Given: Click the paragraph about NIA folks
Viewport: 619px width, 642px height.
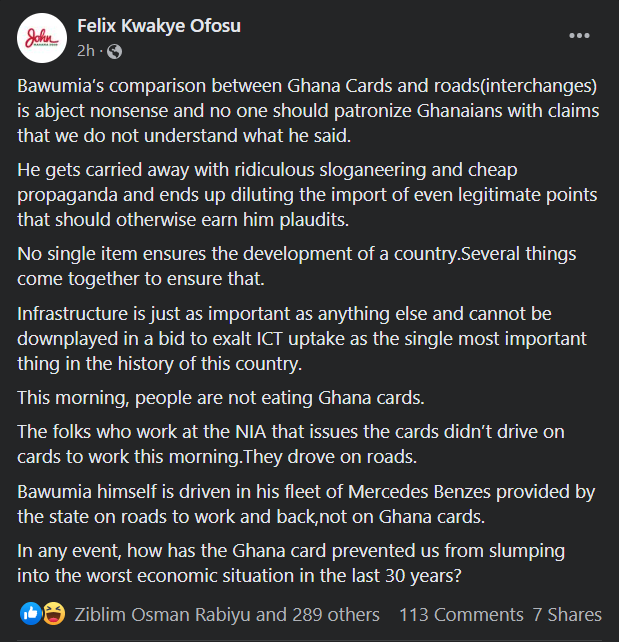Looking at the screenshot, I should pos(290,444).
